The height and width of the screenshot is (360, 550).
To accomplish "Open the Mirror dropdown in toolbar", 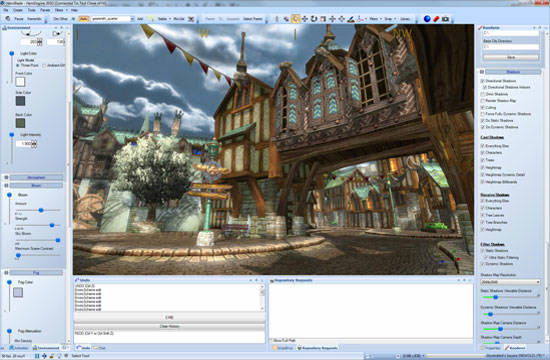I will click(375, 19).
